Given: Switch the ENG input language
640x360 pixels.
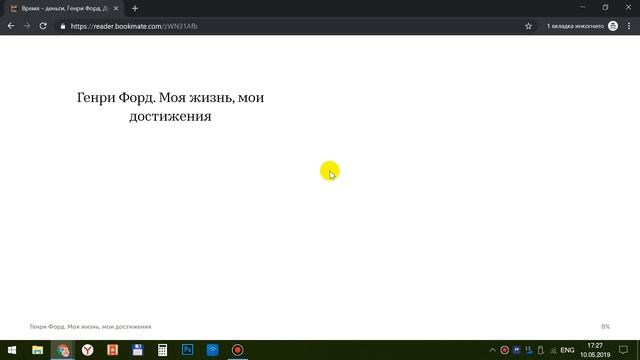Looking at the screenshot, I should (567, 350).
